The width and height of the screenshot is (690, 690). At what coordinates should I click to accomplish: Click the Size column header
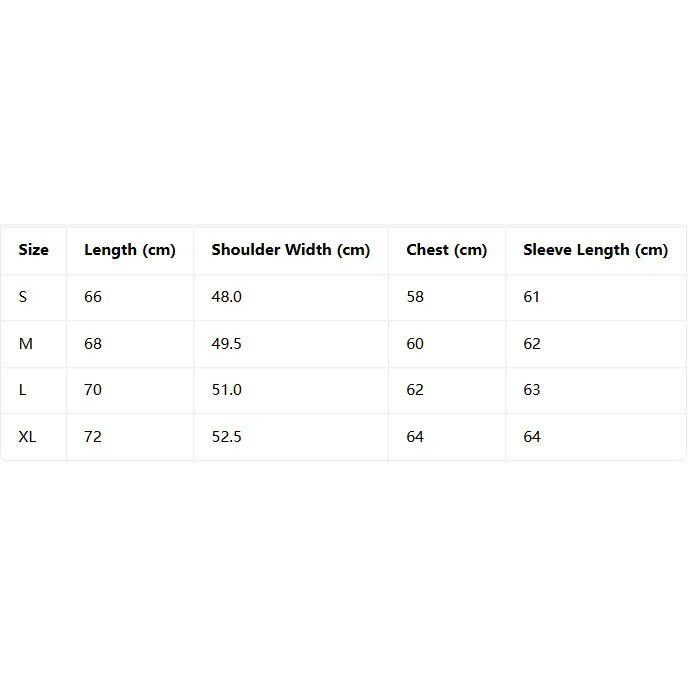[x=33, y=250]
